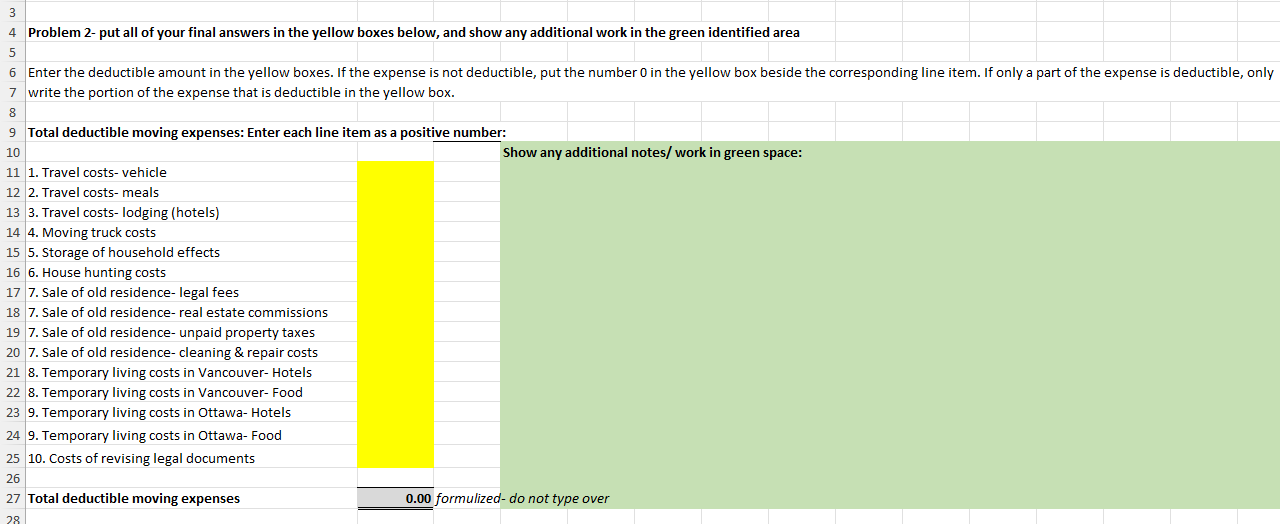Select row header 20

(12, 352)
